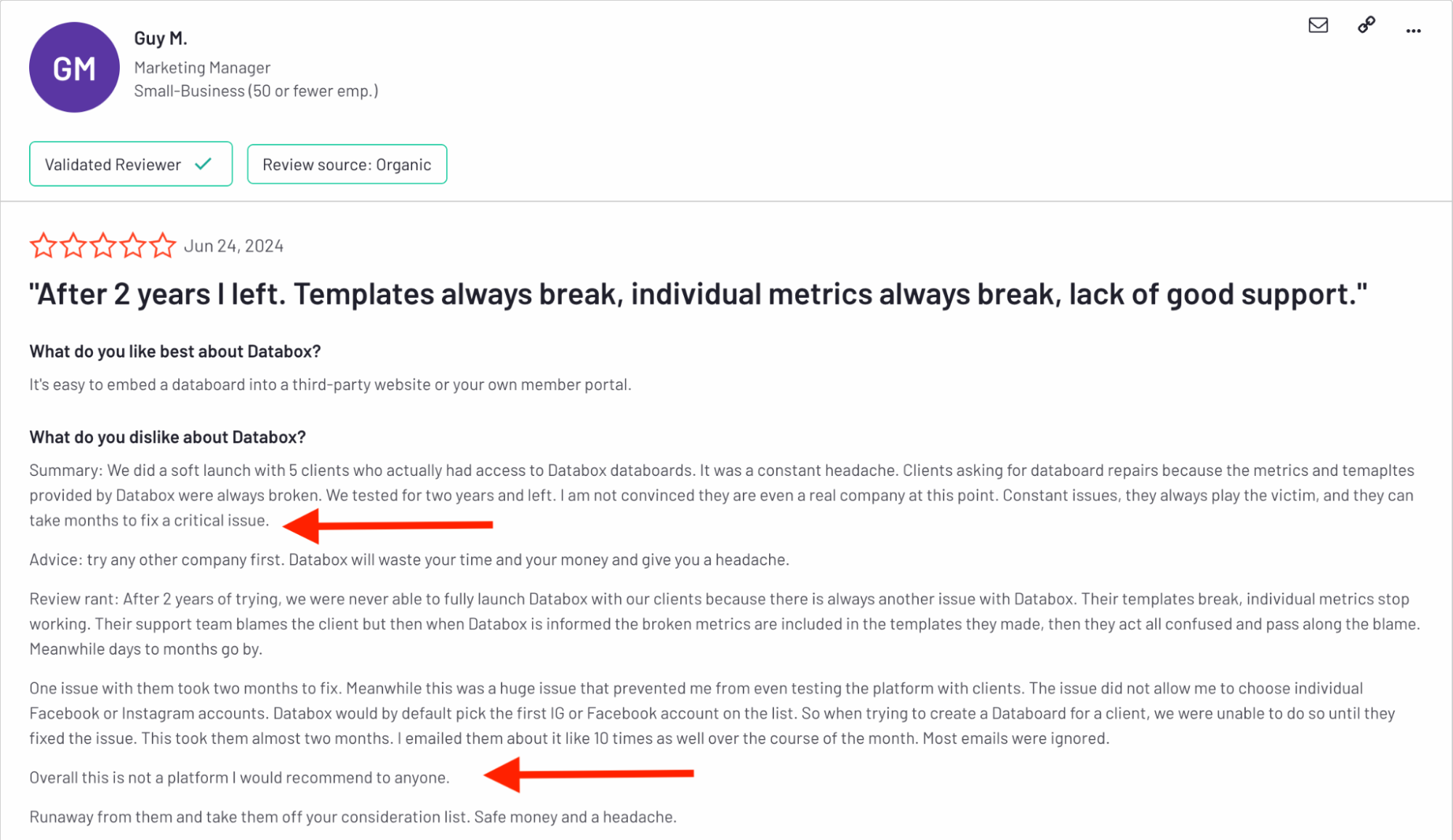Open the more options ellipsis menu
This screenshot has height=840, width=1453.
pyautogui.click(x=1413, y=30)
